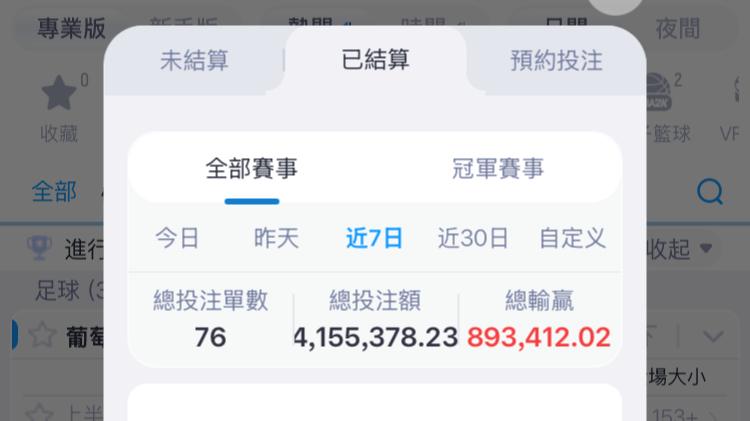Filter results by 今日
Viewport: 750px width, 421px height.
(177, 238)
